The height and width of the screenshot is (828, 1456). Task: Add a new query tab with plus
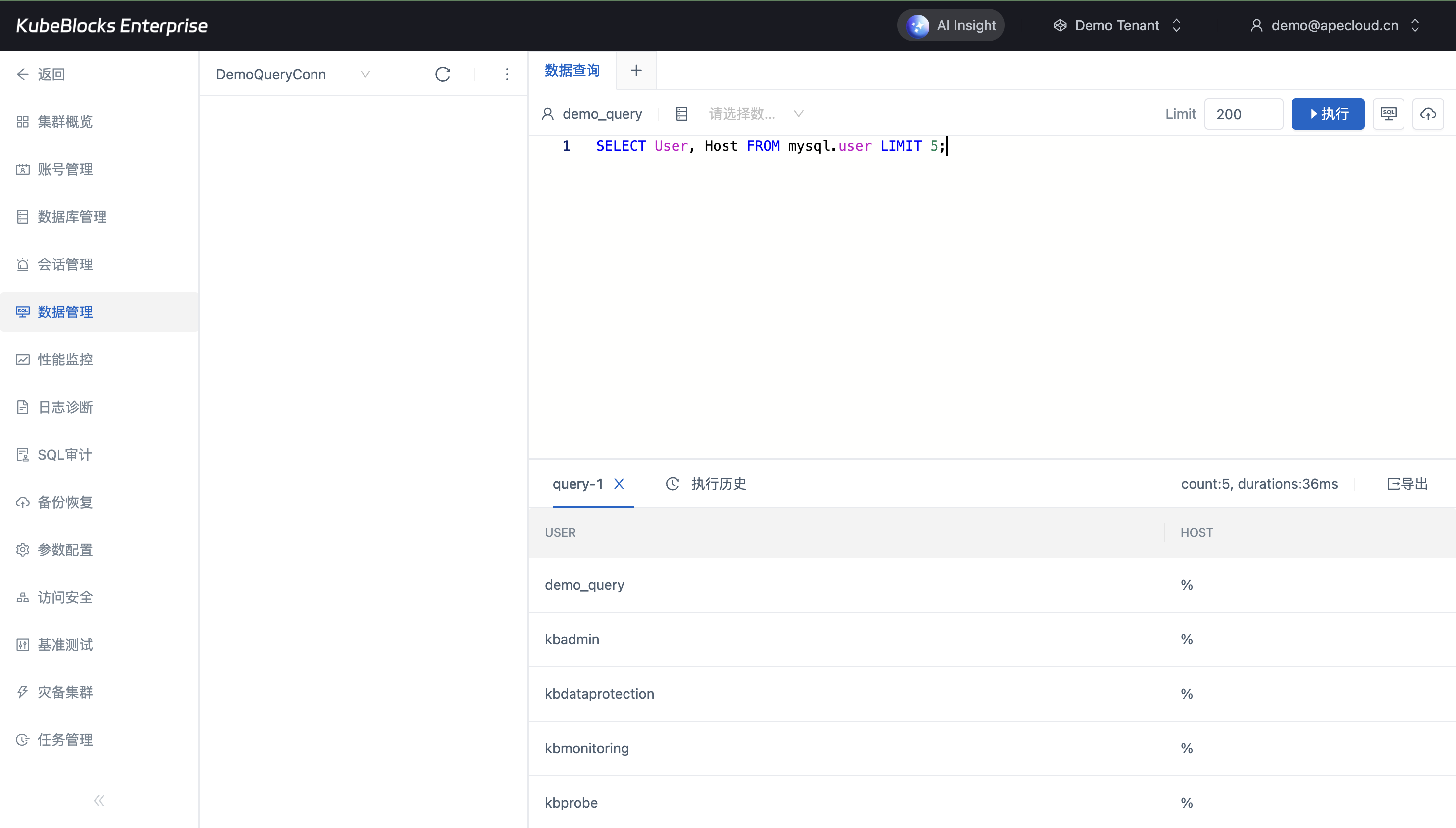pos(635,70)
